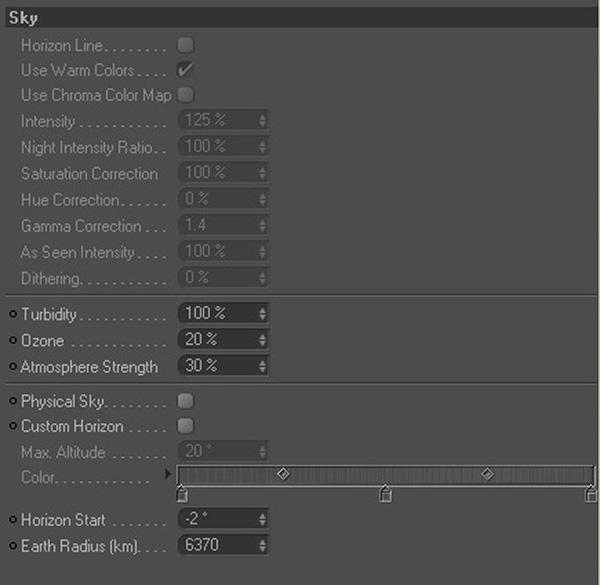Click the Earth Radius keyframe dot

point(12,546)
